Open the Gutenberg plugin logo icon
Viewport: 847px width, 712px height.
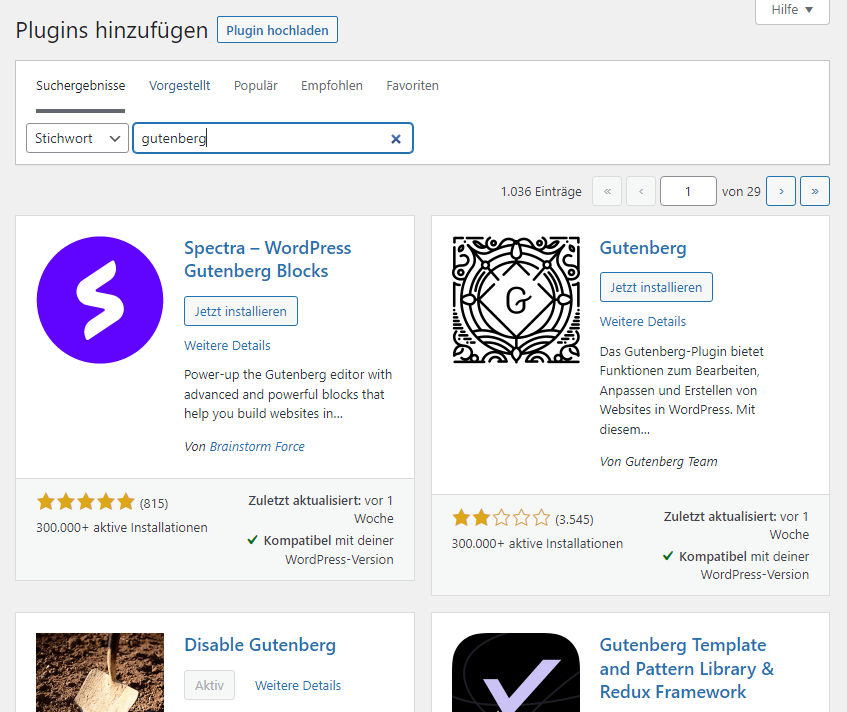[x=516, y=300]
